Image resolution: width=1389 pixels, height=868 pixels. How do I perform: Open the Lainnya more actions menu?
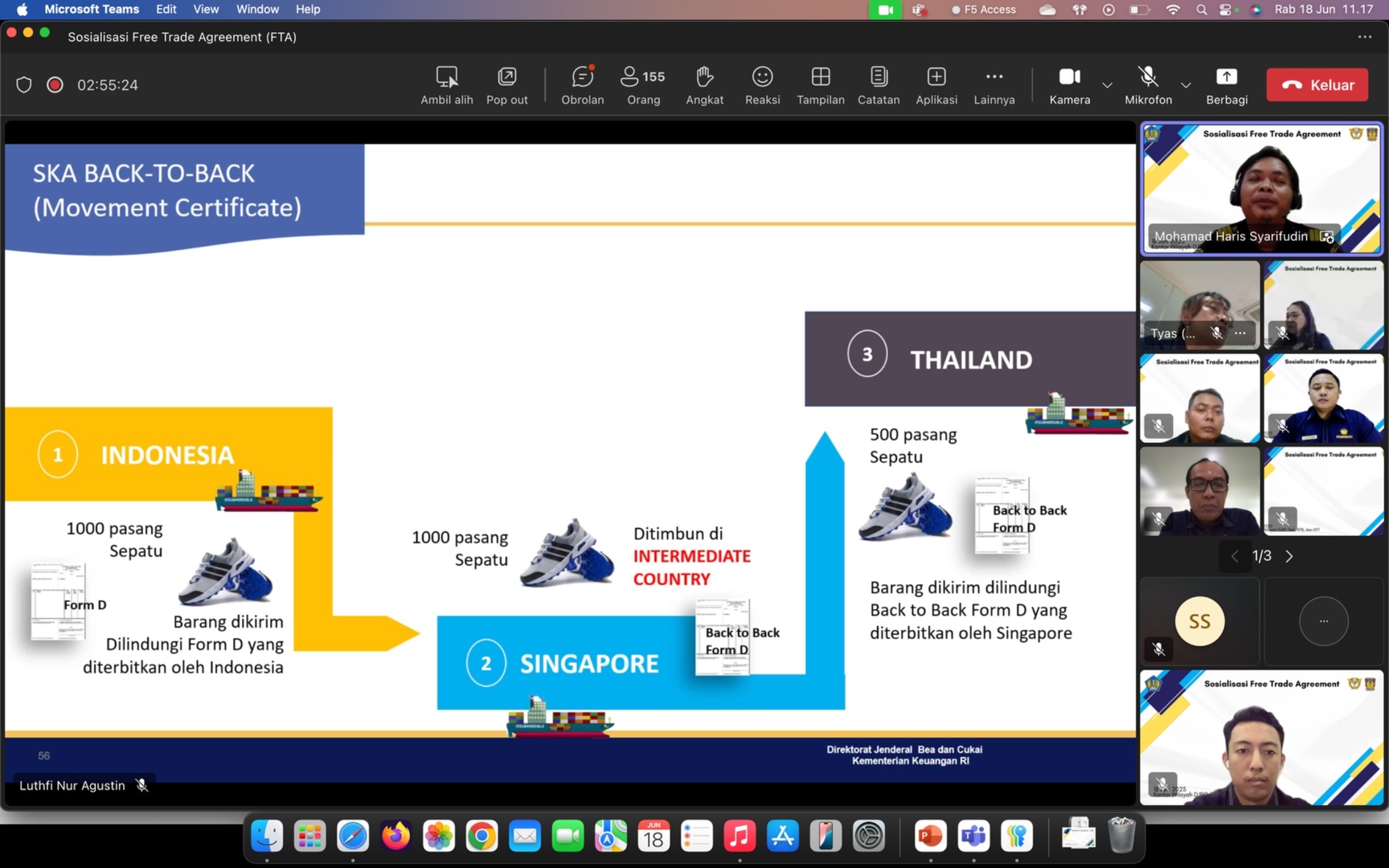tap(994, 77)
